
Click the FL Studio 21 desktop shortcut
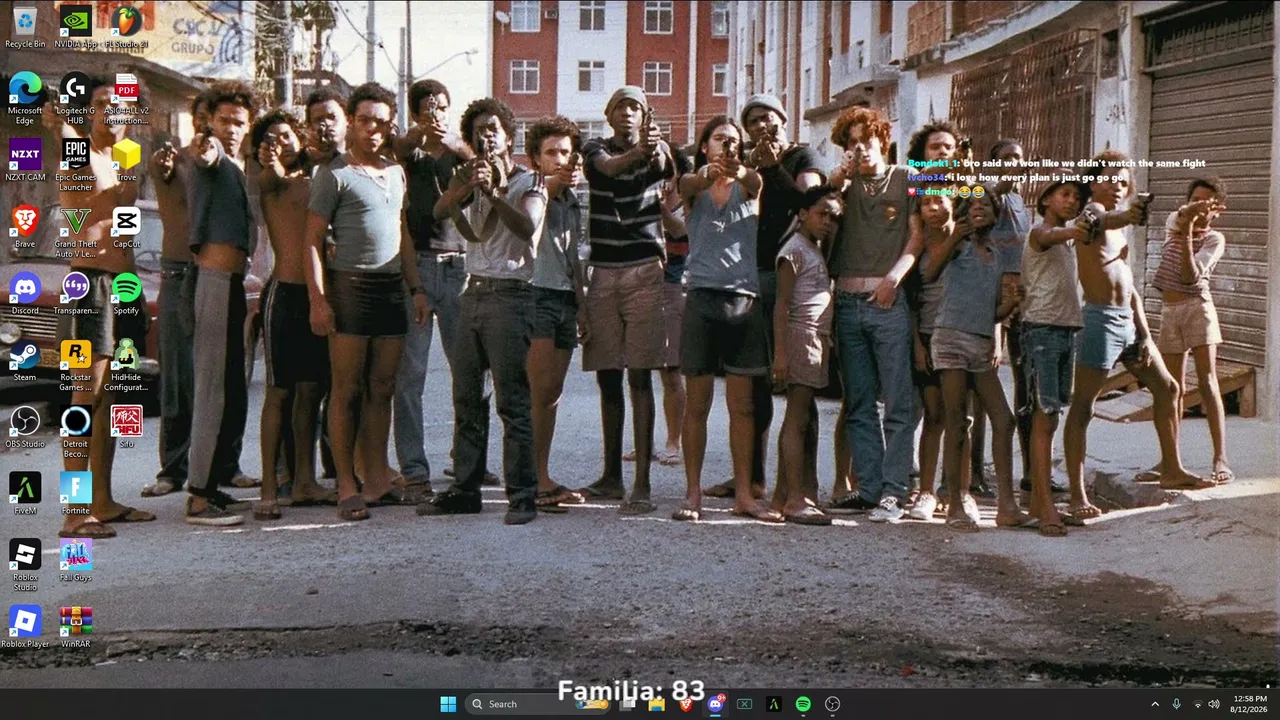tap(126, 27)
